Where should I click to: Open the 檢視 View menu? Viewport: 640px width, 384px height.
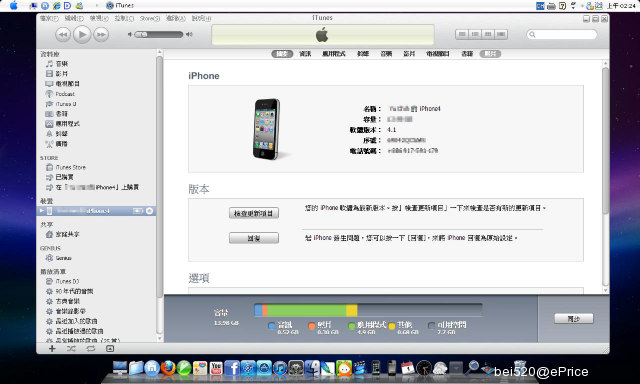[99, 18]
